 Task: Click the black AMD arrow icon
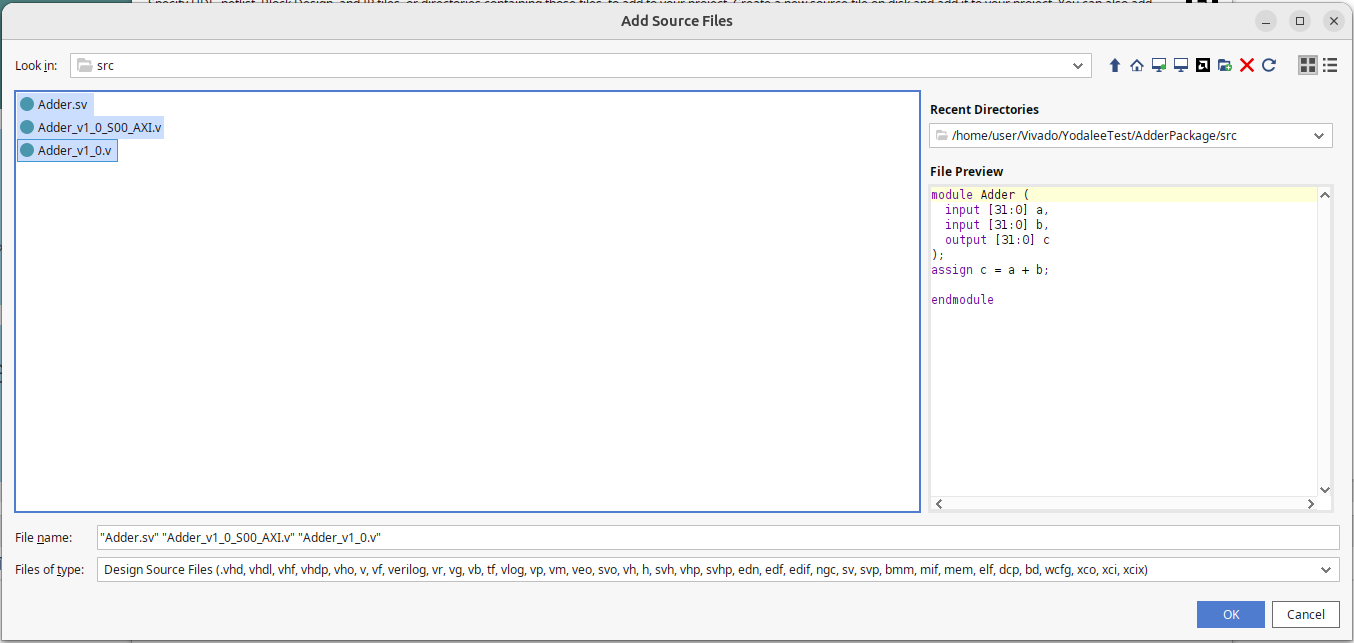coord(1203,65)
